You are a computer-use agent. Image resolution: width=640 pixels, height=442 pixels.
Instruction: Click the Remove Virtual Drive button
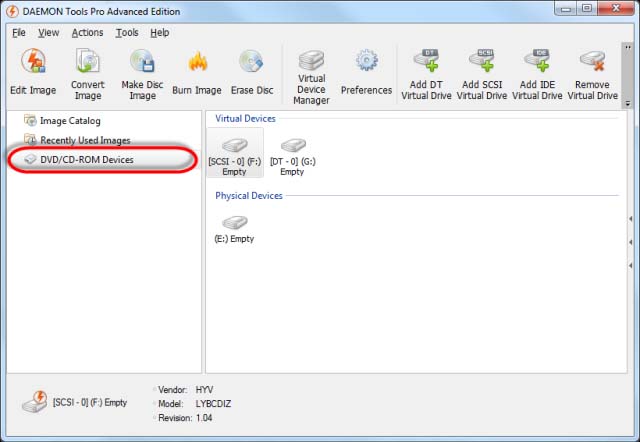pyautogui.click(x=593, y=74)
